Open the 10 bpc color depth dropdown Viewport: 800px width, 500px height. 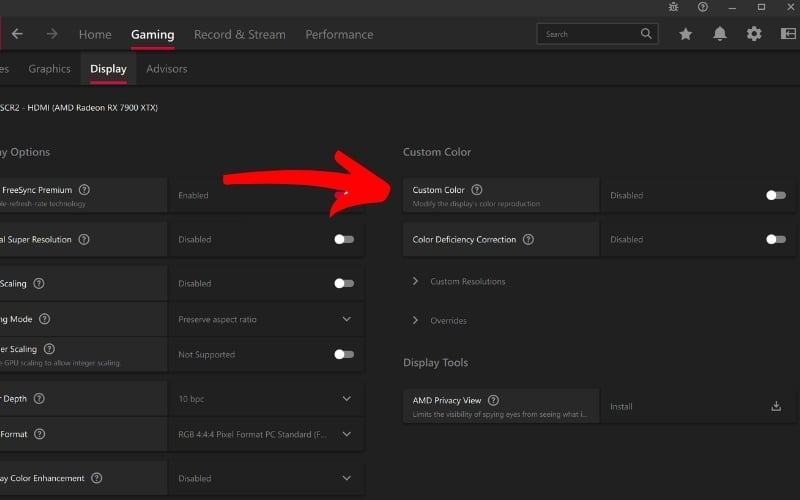click(x=346, y=398)
